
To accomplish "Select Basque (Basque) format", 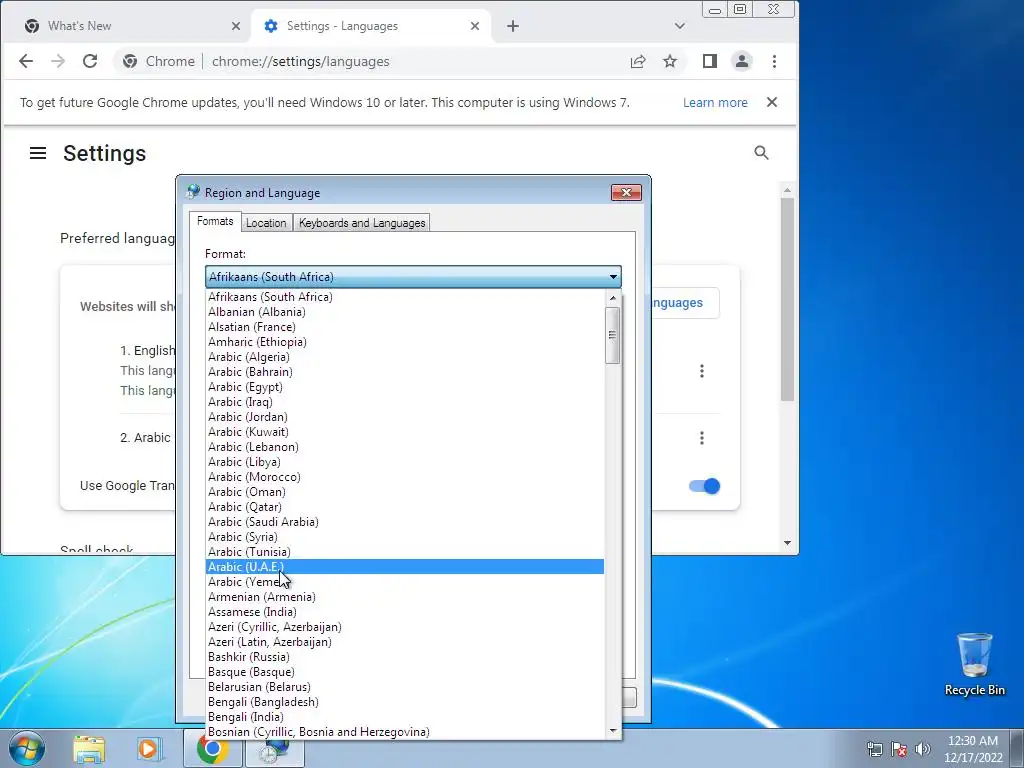I will (x=405, y=672).
